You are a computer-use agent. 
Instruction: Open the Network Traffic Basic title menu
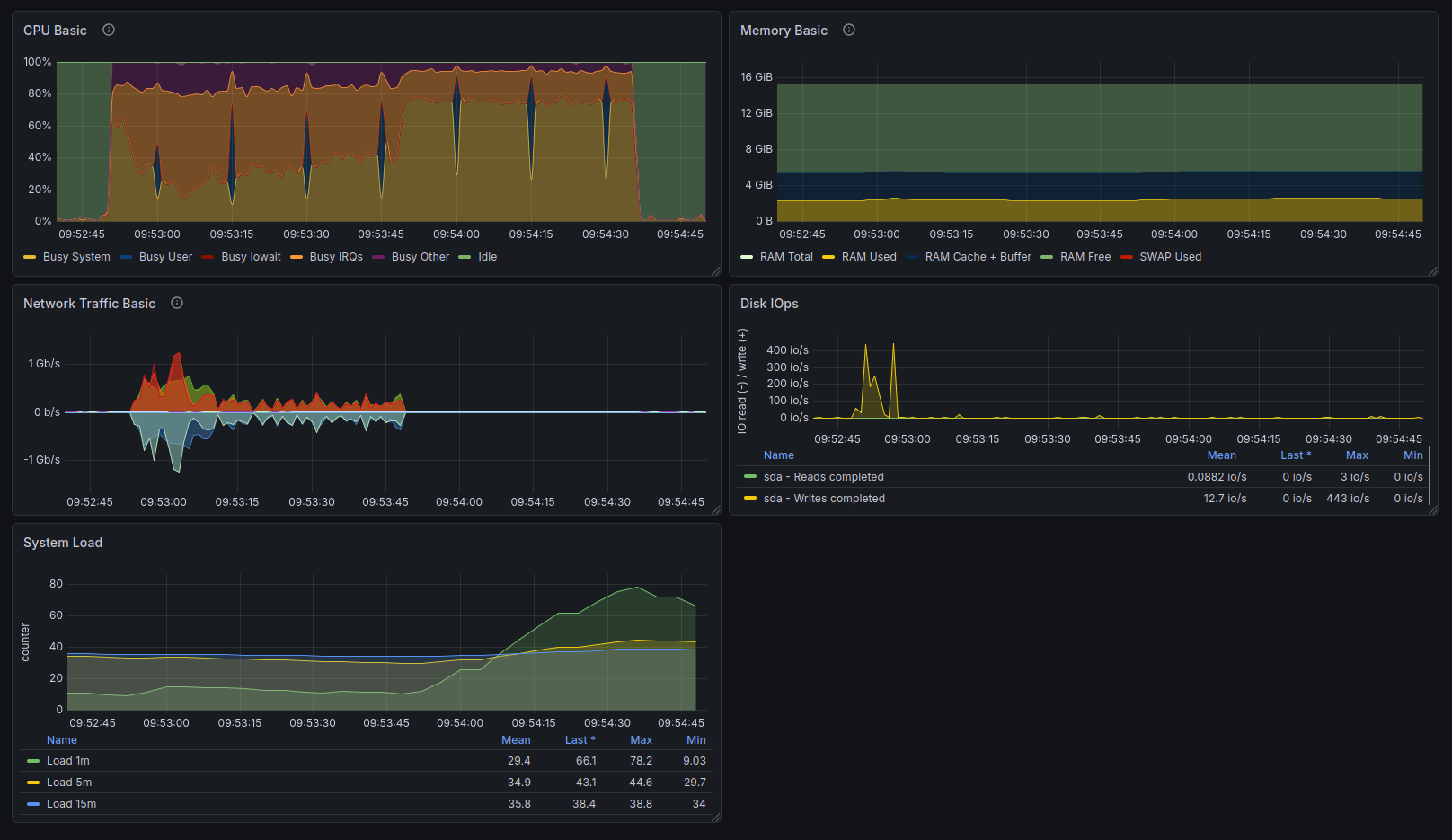click(x=89, y=303)
